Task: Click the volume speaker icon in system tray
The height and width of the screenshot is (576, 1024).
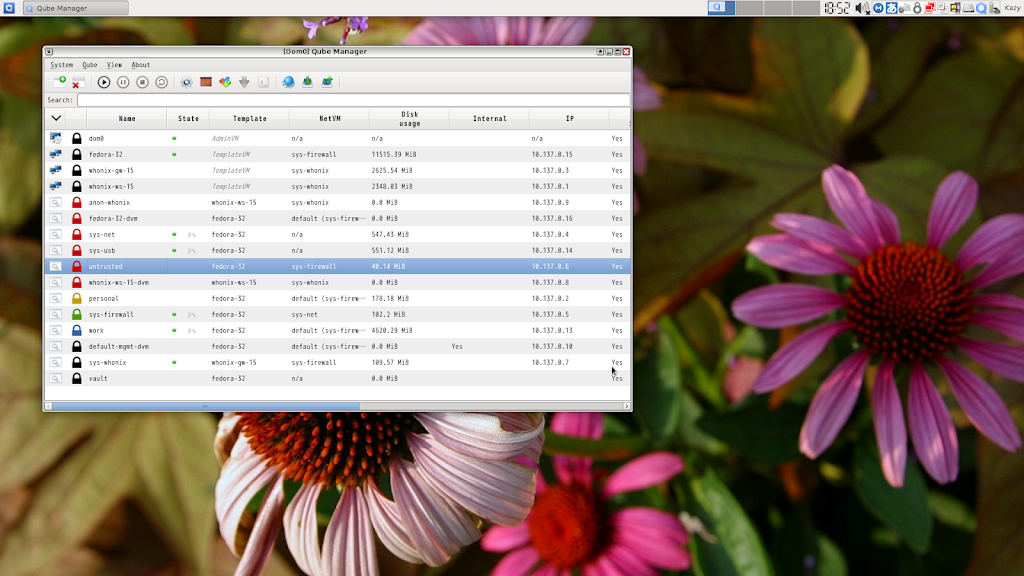Action: [x=861, y=8]
